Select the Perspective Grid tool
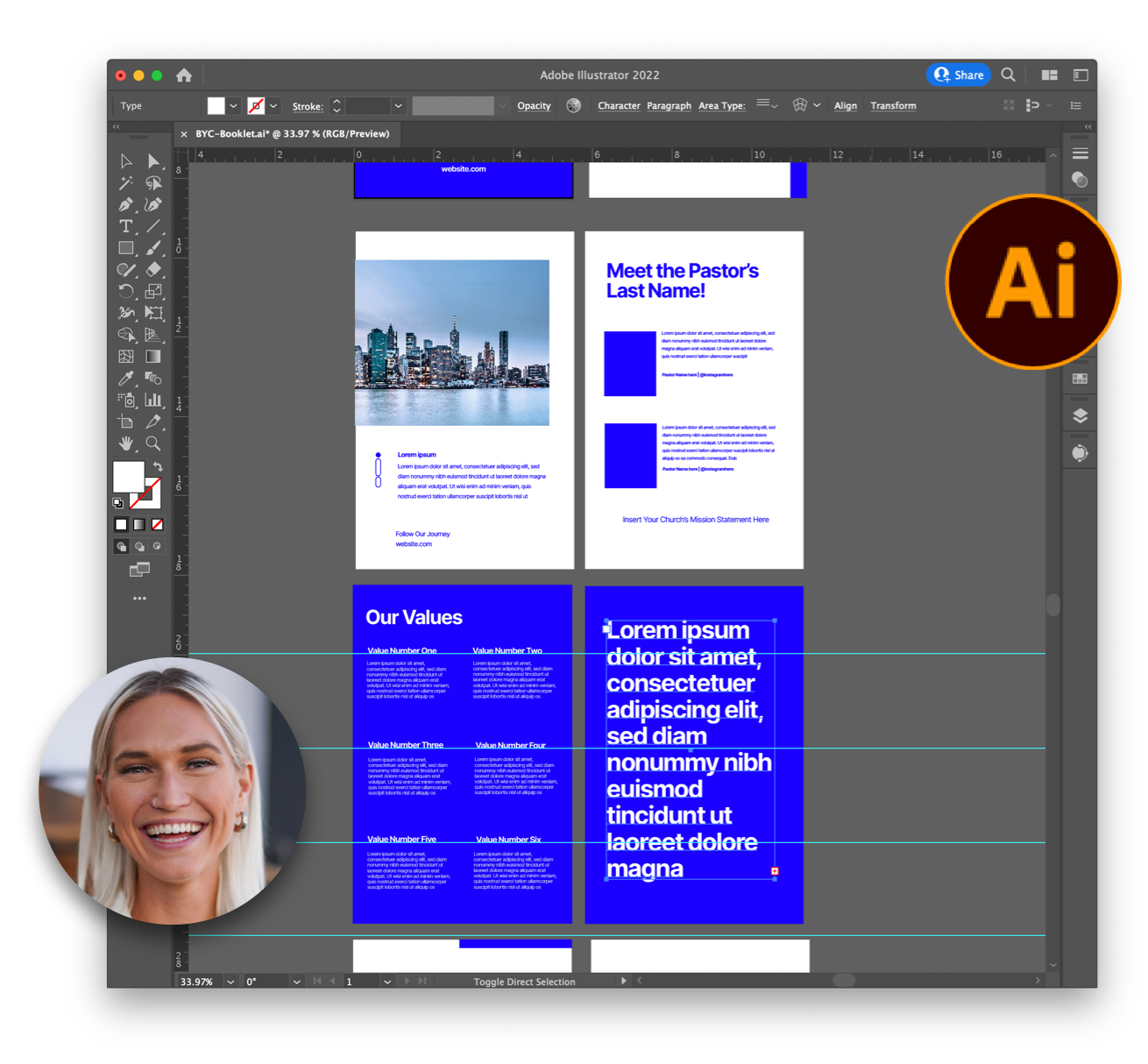This screenshot has width=1148, height=1064. [153, 335]
